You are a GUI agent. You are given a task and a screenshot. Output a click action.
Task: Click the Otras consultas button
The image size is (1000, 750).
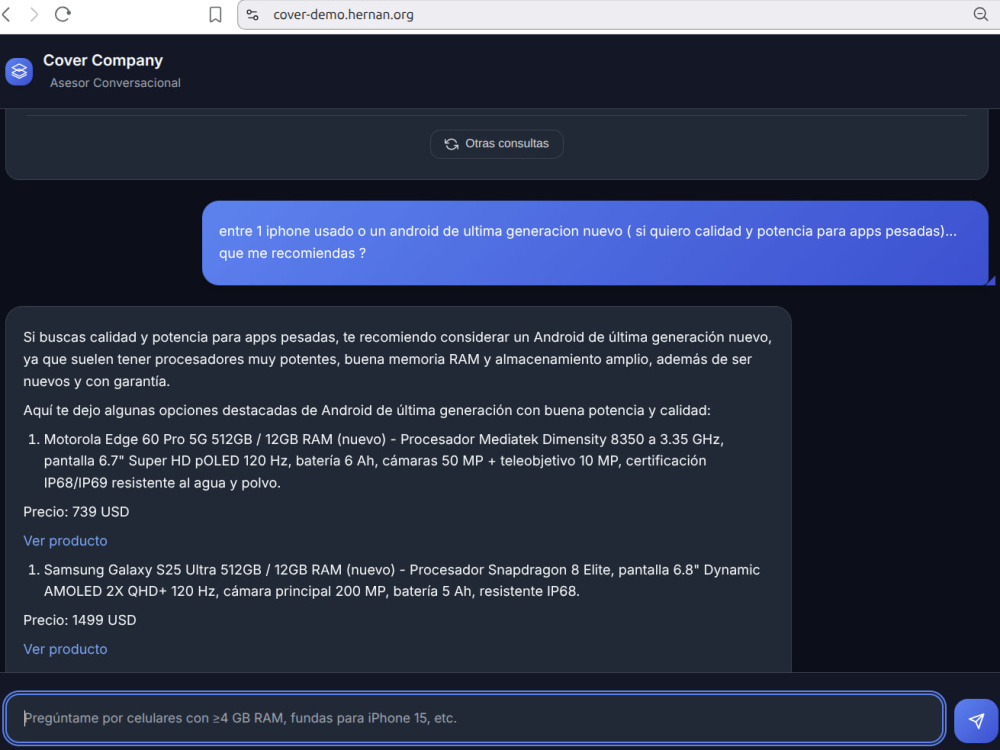pyautogui.click(x=497, y=144)
